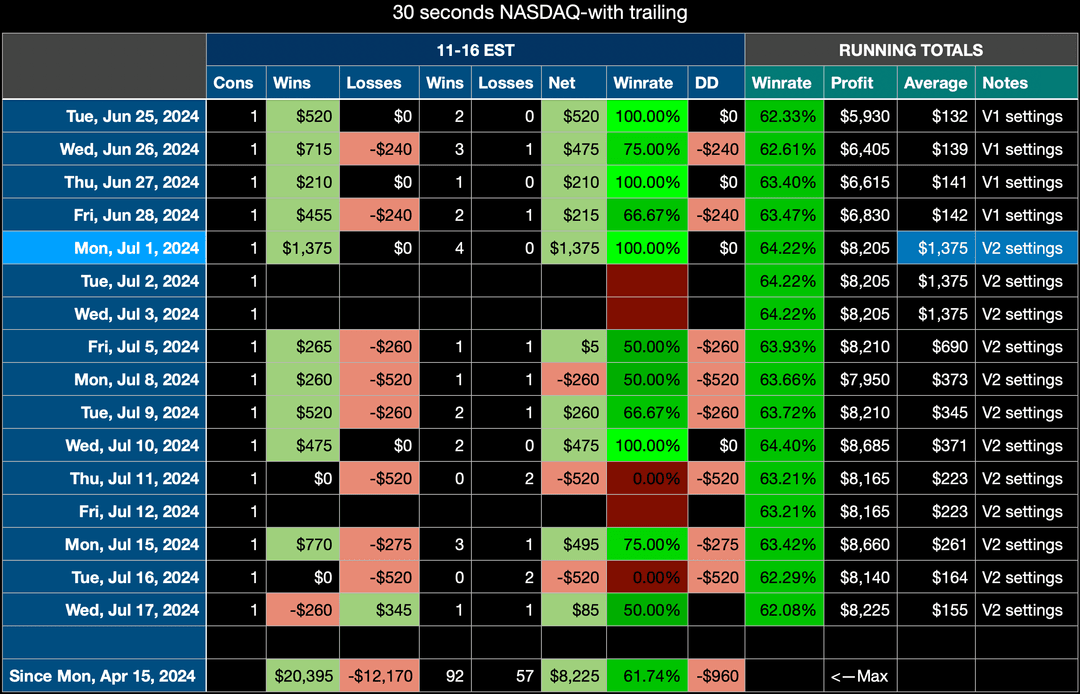
Task: Select the row label "Fri, Jul 5, 2024"
Action: (104, 347)
